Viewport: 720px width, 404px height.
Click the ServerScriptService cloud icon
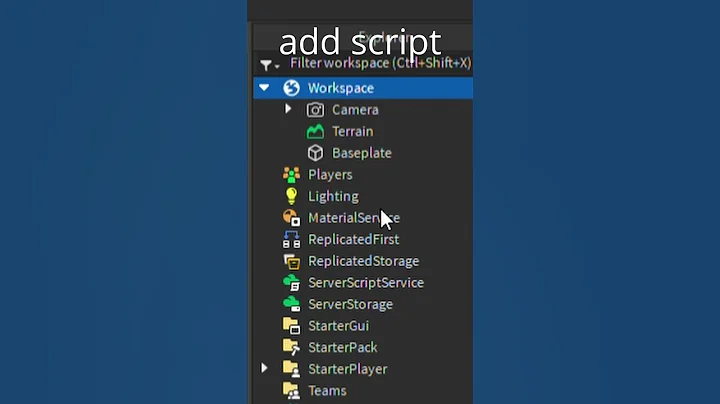(x=291, y=282)
